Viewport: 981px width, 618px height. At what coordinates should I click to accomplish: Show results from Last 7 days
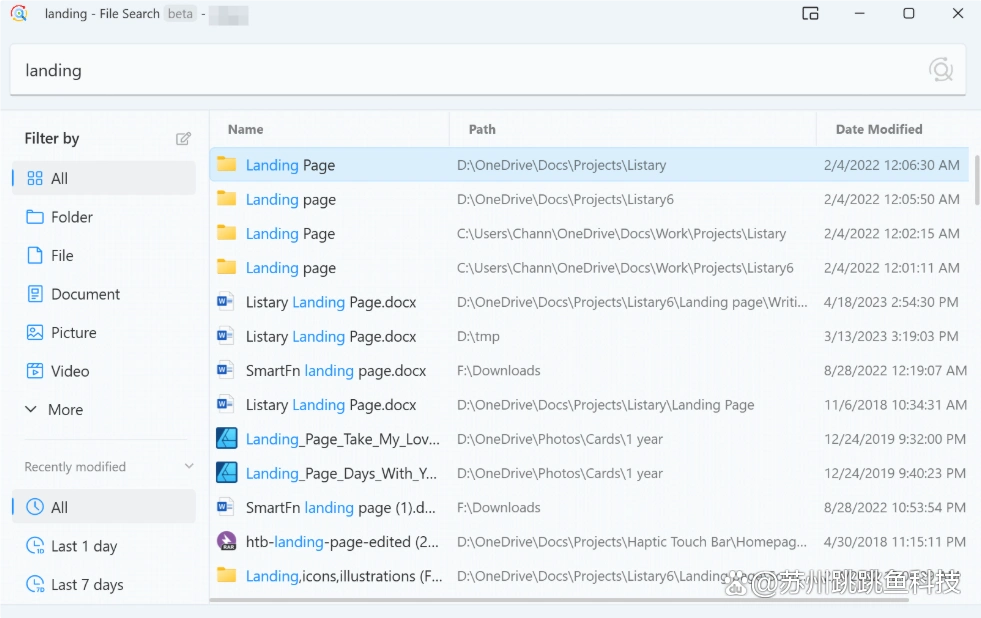[104, 584]
